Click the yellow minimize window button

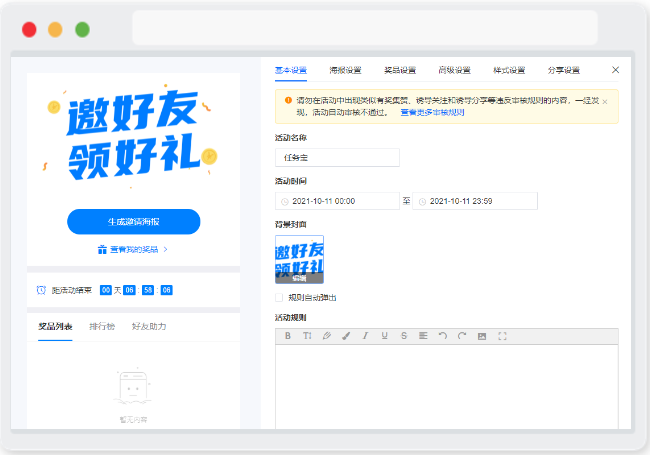tap(55, 30)
